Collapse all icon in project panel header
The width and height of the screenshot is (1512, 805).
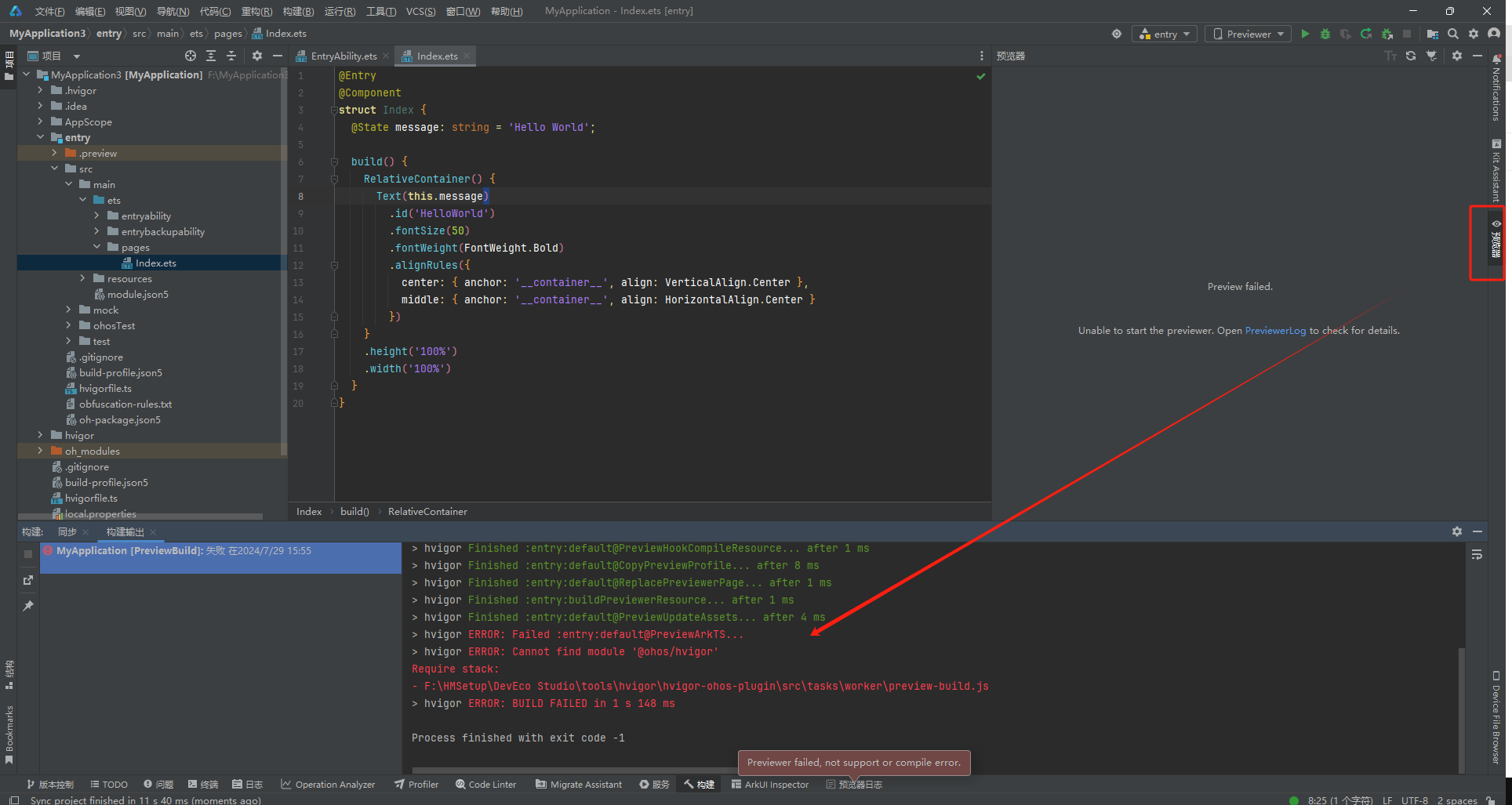[231, 56]
